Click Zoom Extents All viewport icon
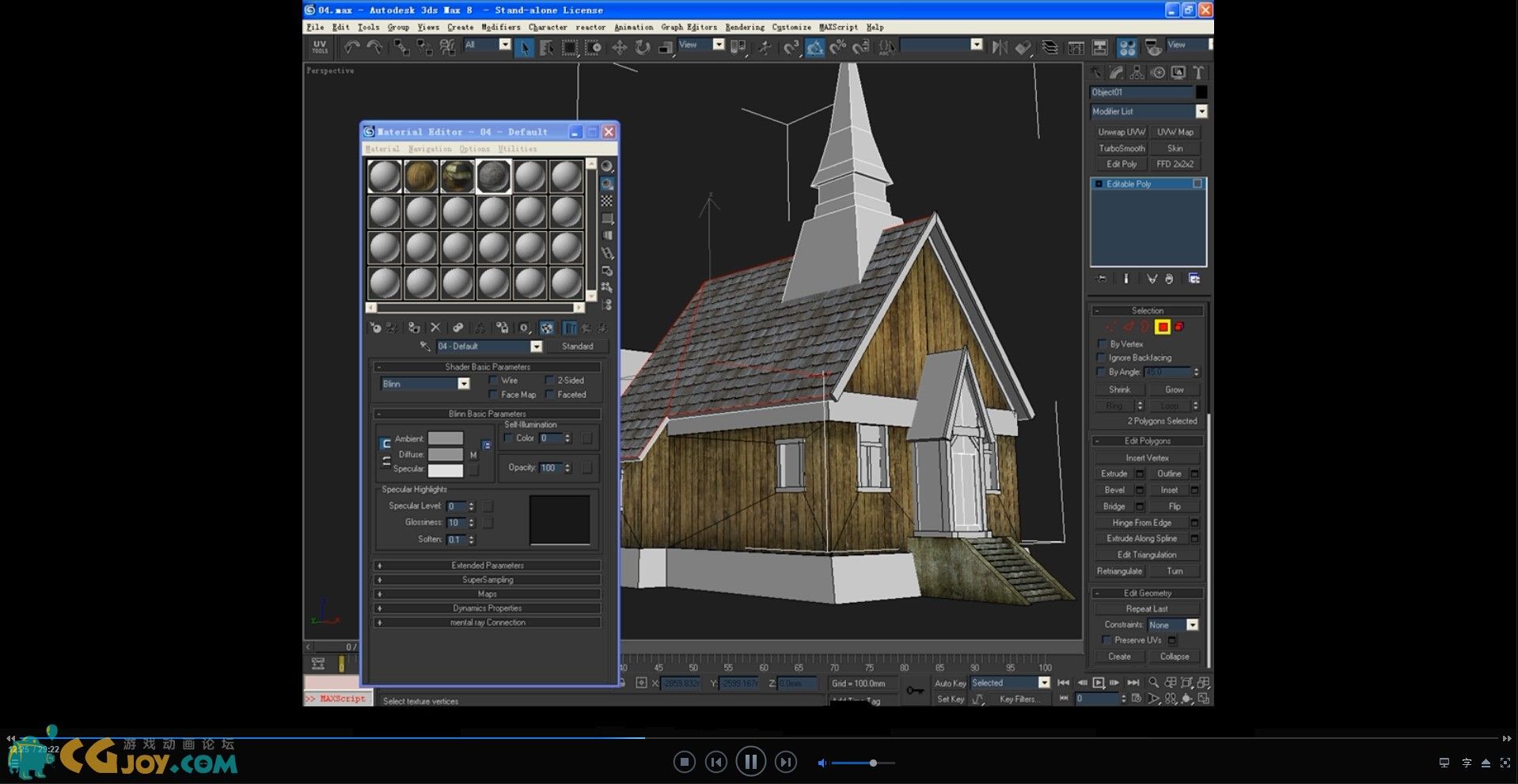The height and width of the screenshot is (784, 1518). 1204,682
